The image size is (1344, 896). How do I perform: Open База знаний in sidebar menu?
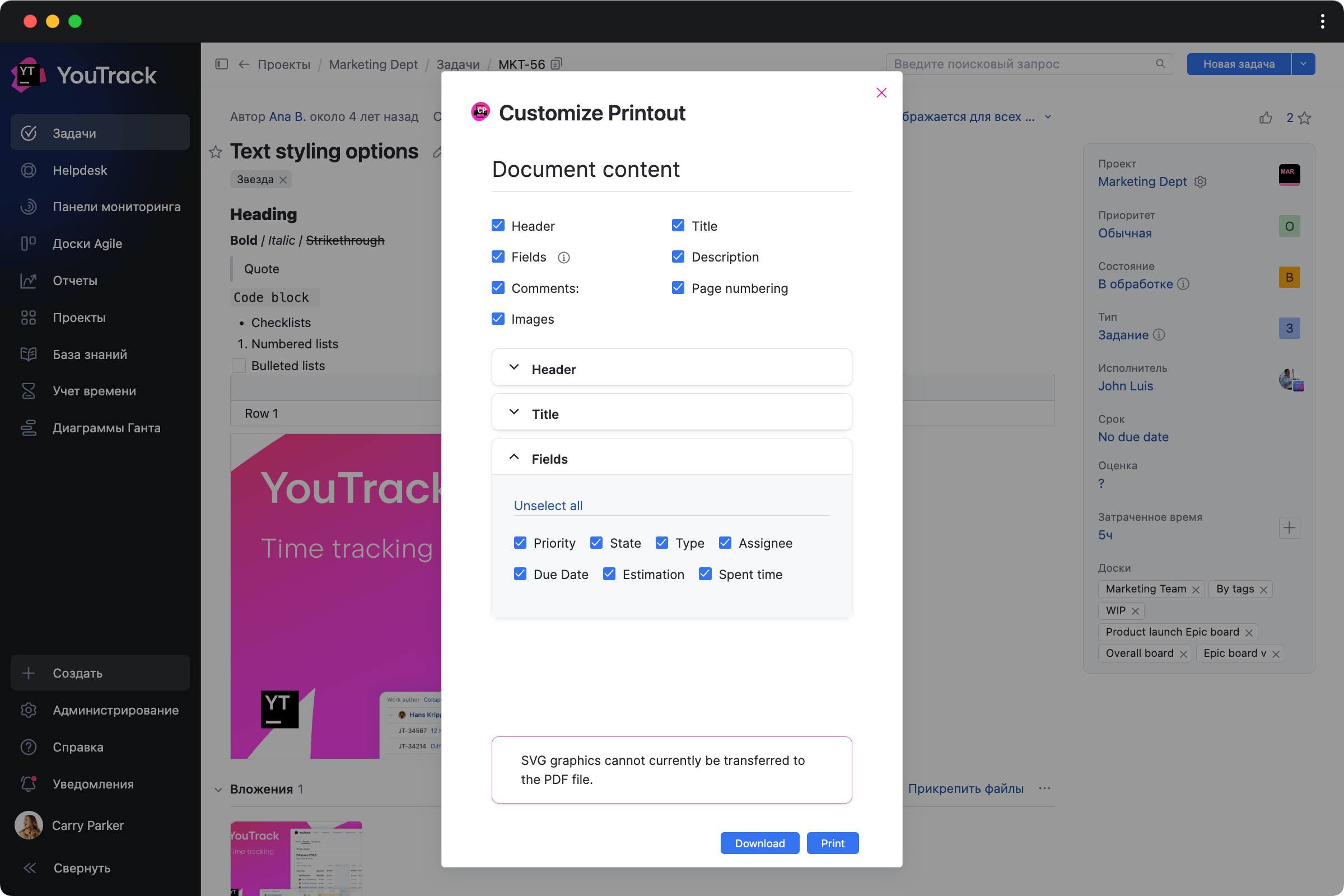[90, 354]
